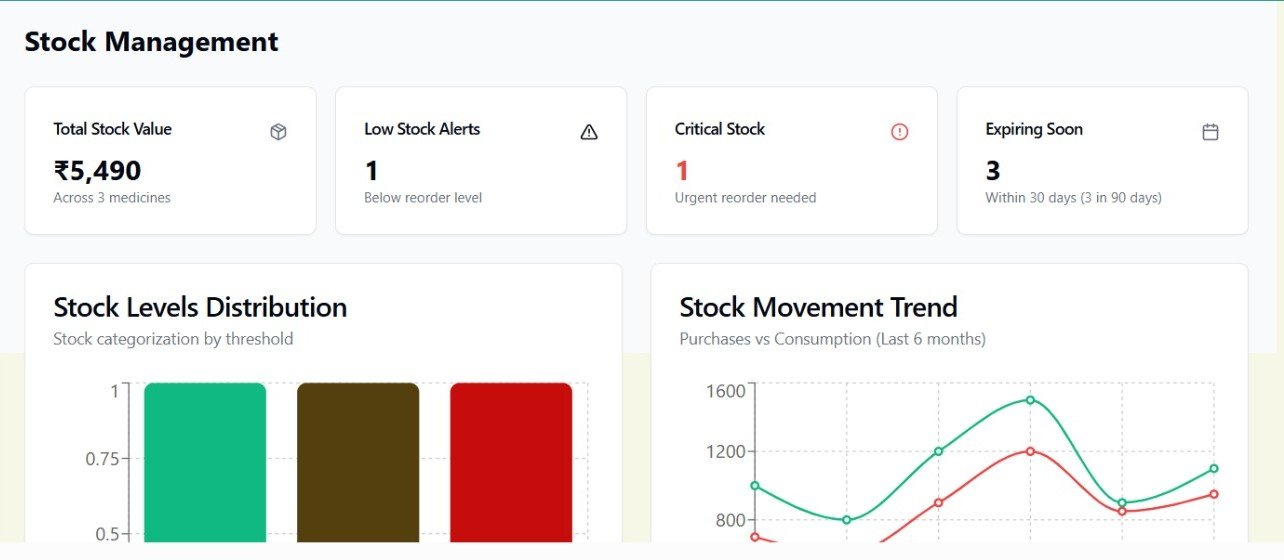Click the green line's peak data point
Image resolution: width=1284 pixels, height=560 pixels.
(1030, 400)
